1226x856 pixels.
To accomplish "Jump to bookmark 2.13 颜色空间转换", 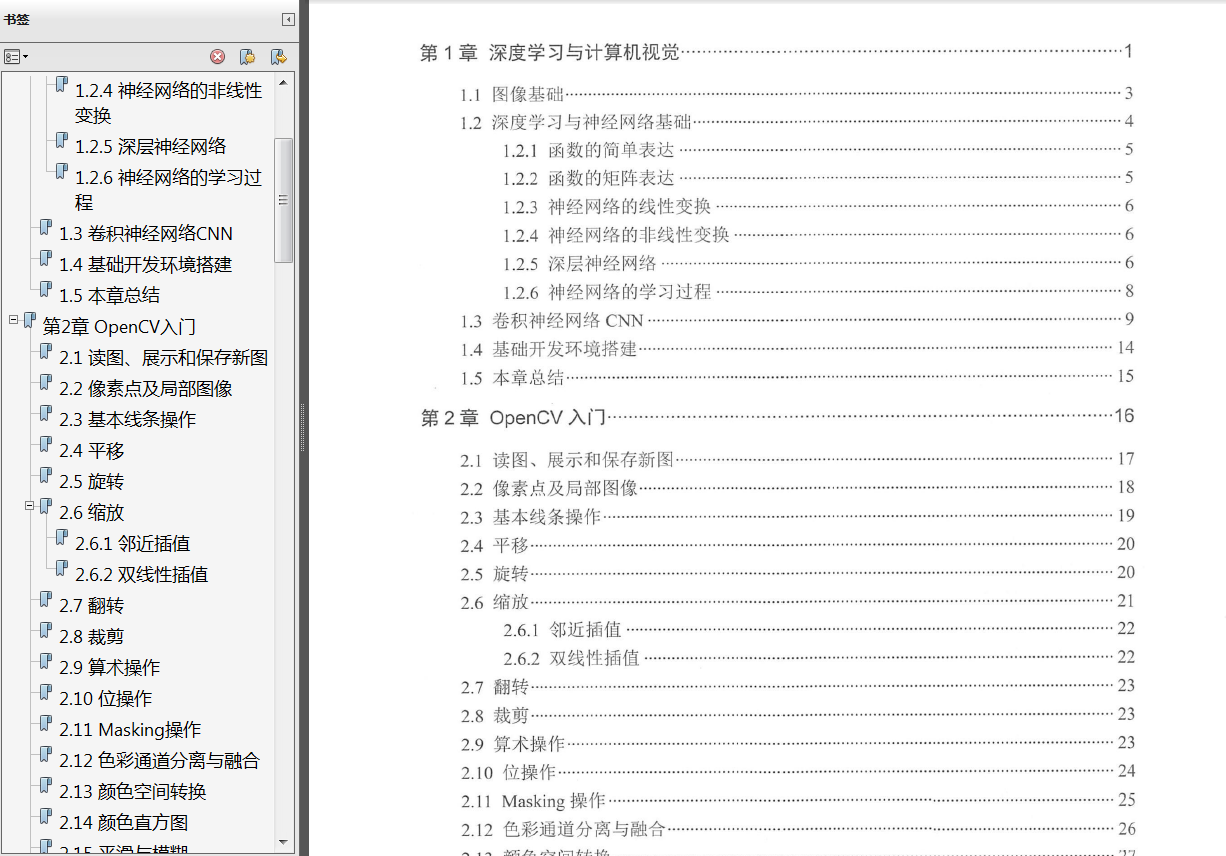I will tap(132, 792).
